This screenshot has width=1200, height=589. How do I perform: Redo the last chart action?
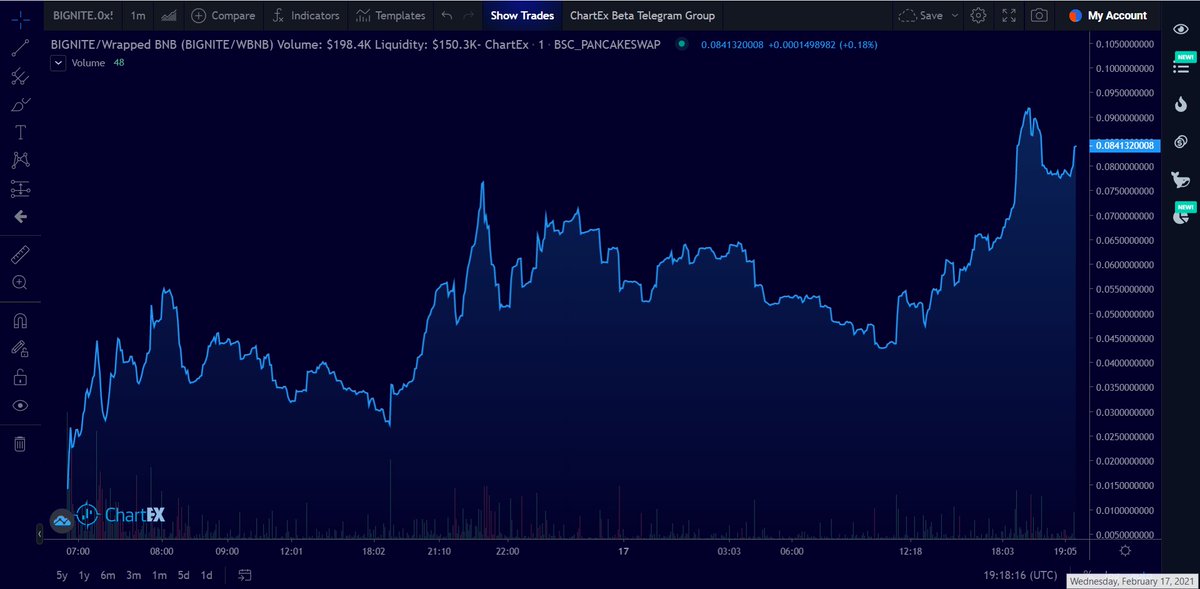(468, 16)
